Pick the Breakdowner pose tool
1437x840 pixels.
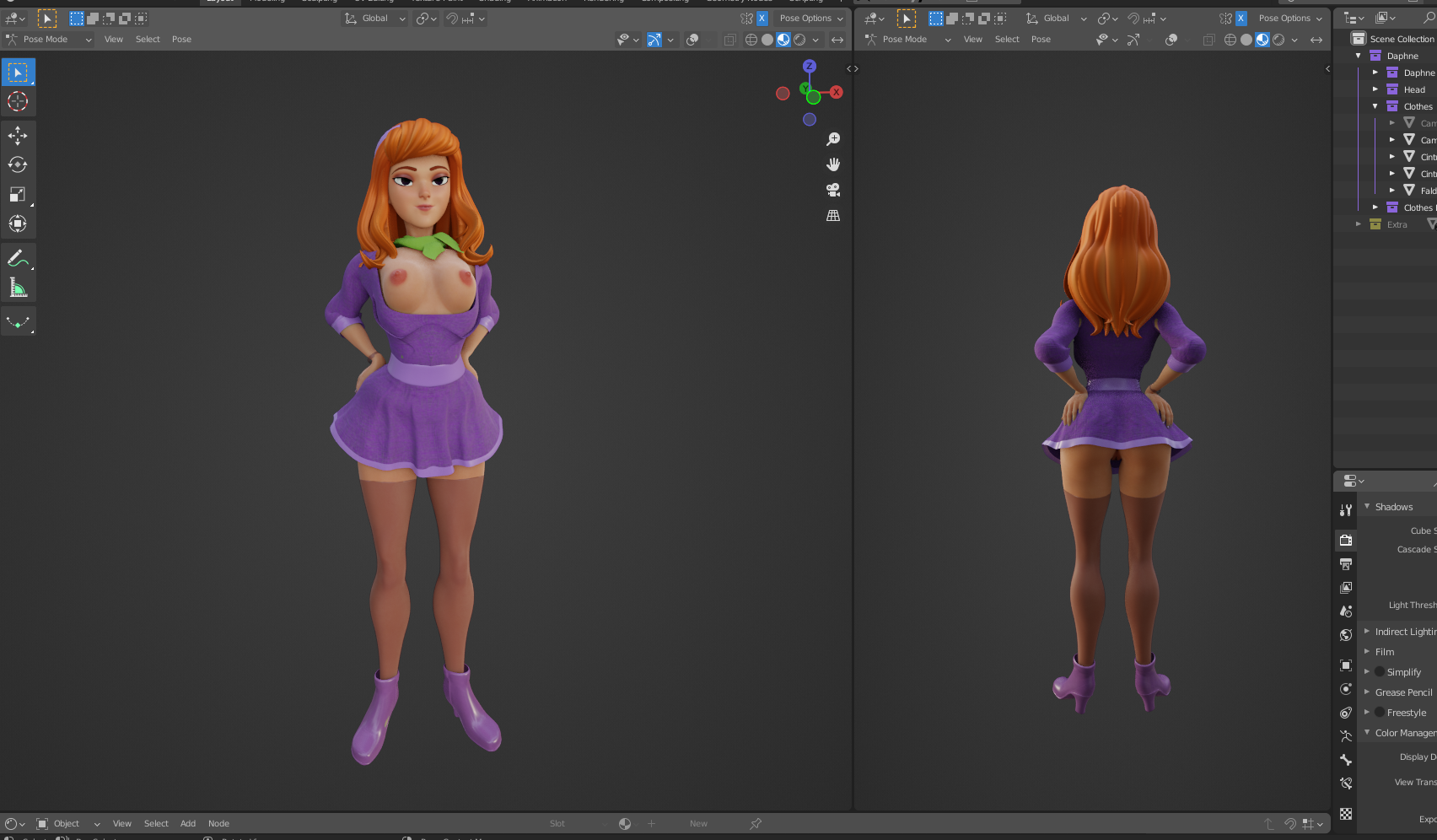tap(18, 321)
